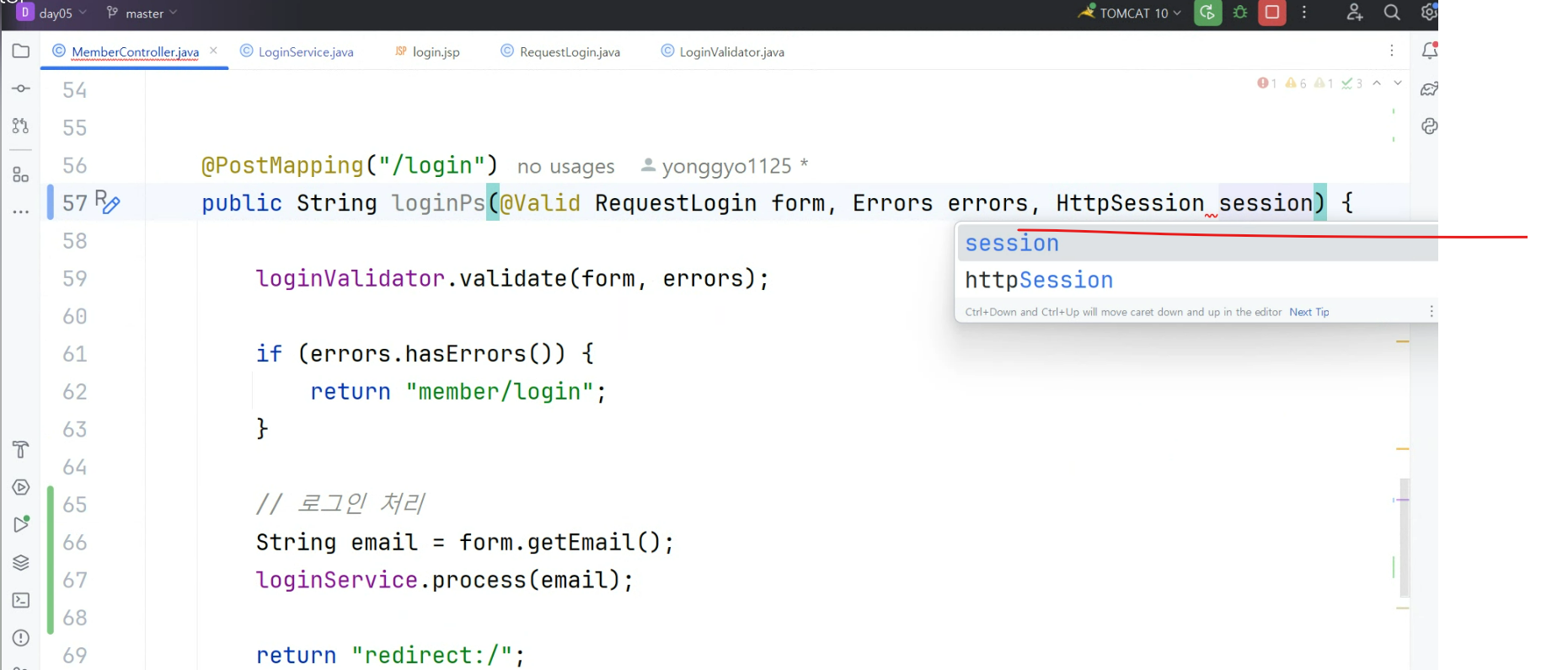Debug the TOMCAT 10 configuration
1568x670 pixels.
[1240, 13]
